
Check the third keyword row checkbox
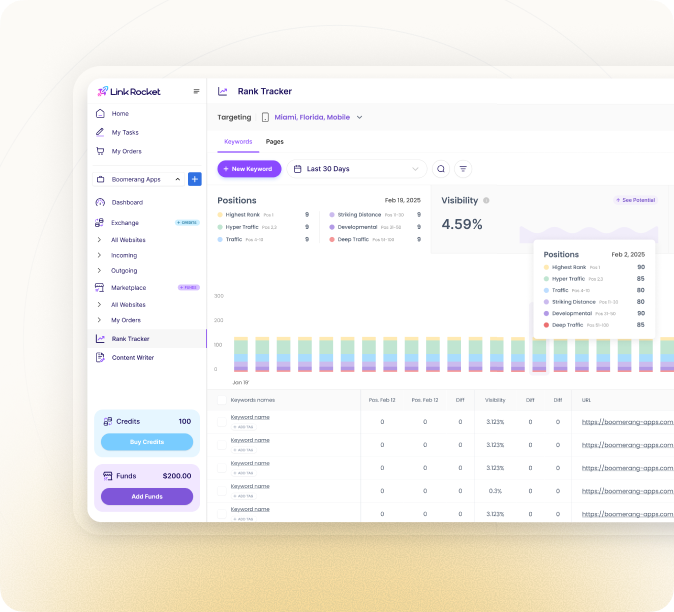point(222,468)
